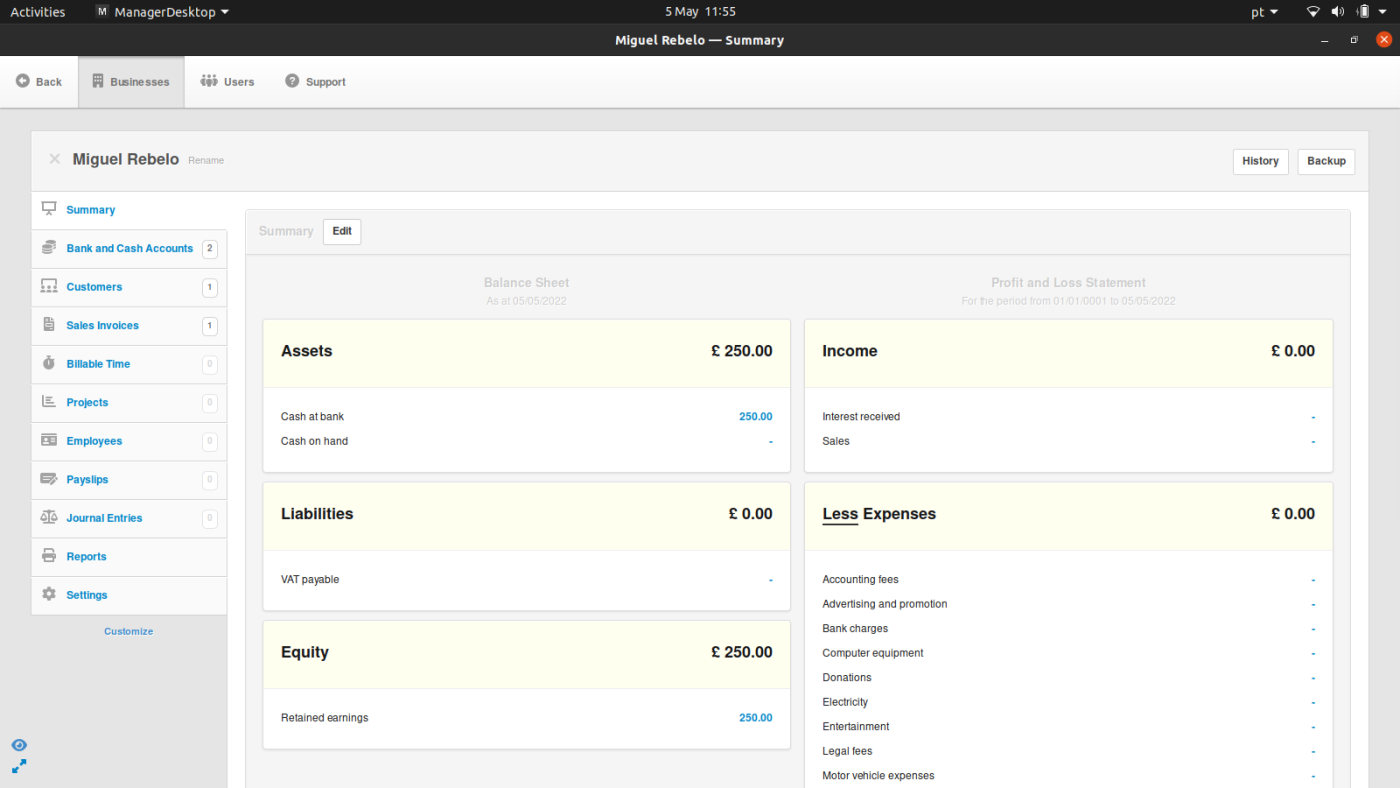Click the Journal Entries scales icon

pyautogui.click(x=48, y=518)
